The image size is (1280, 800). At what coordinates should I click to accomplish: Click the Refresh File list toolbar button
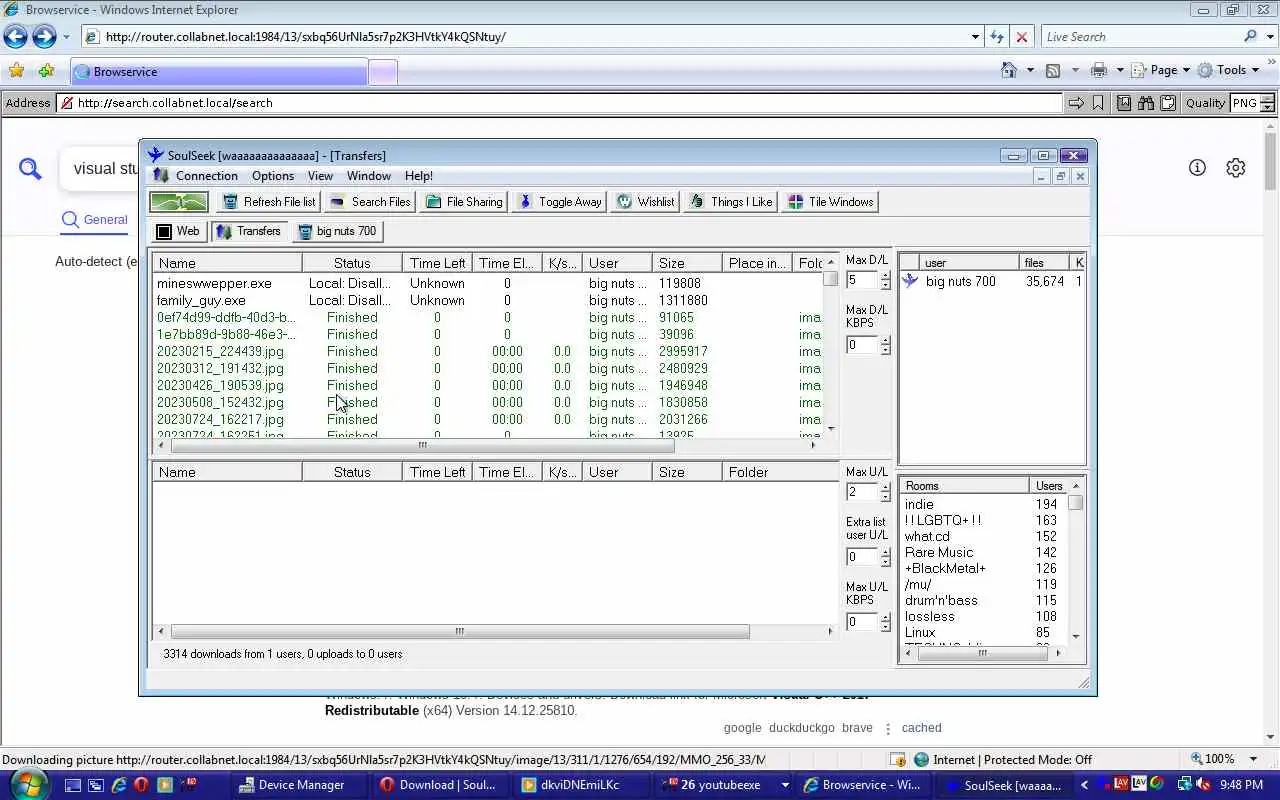tap(269, 202)
